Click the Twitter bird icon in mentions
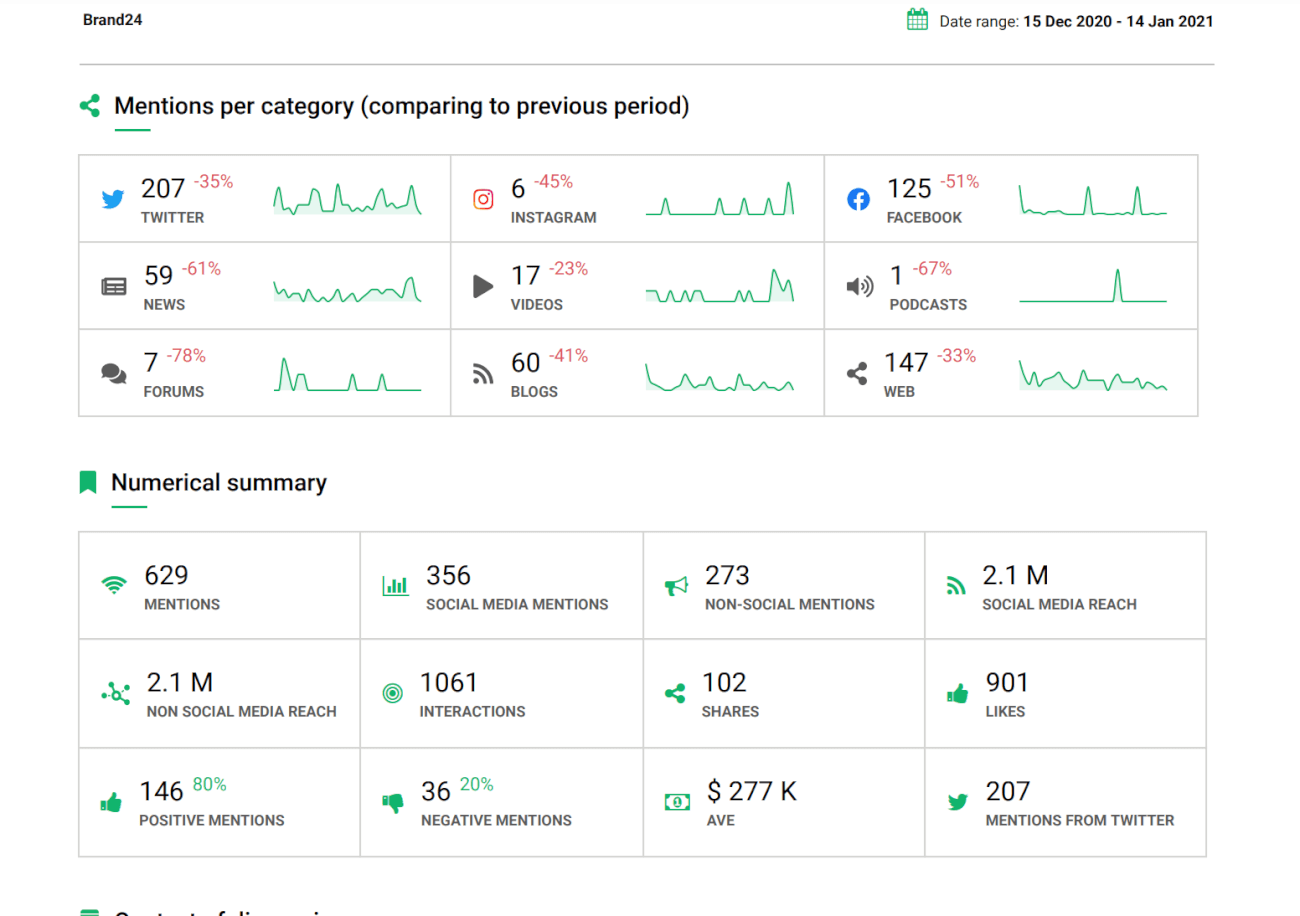1300x916 pixels. coord(113,199)
